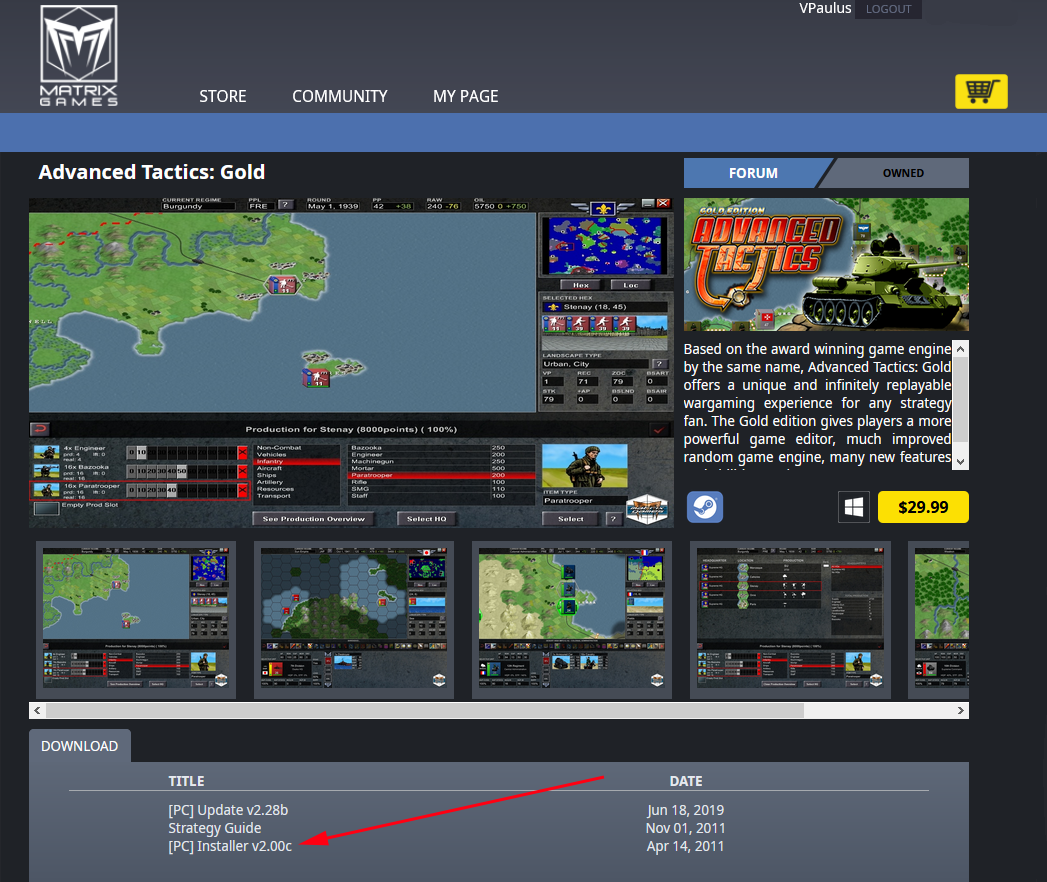Click the OWNED tab
Image resolution: width=1047 pixels, height=882 pixels.
[903, 173]
